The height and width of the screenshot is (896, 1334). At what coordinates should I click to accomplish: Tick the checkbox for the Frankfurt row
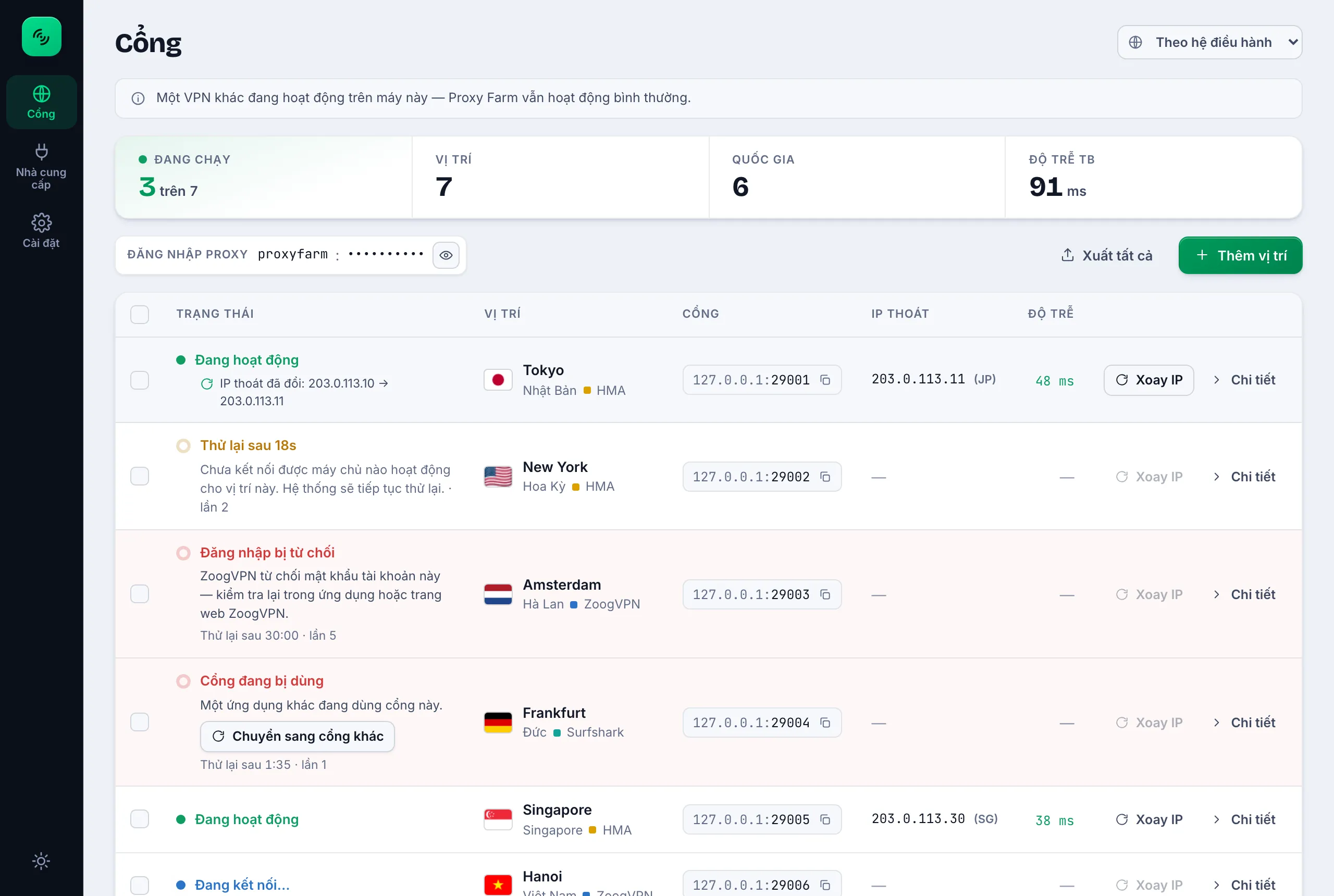(x=140, y=723)
